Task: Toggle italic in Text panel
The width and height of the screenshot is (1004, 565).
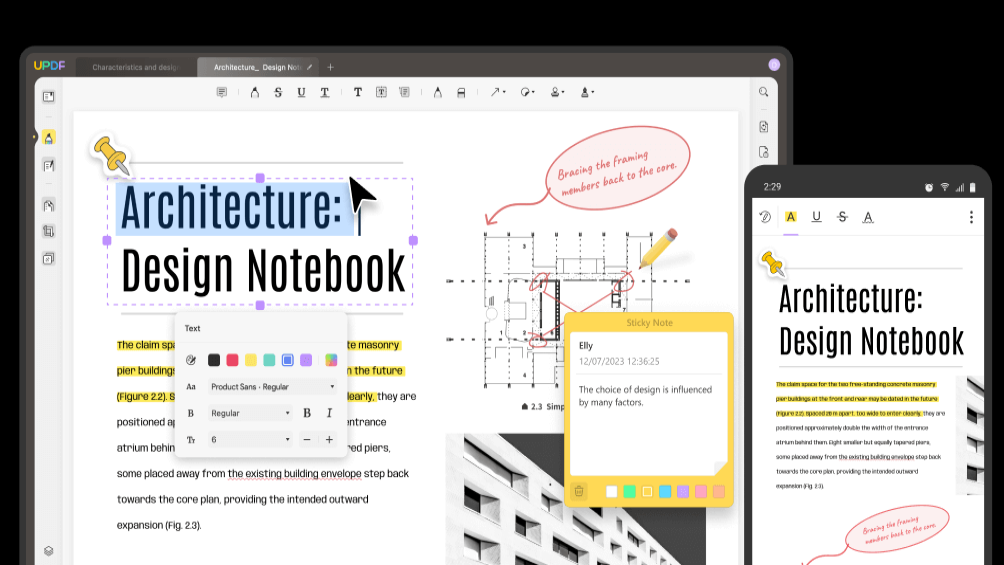Action: coord(329,413)
